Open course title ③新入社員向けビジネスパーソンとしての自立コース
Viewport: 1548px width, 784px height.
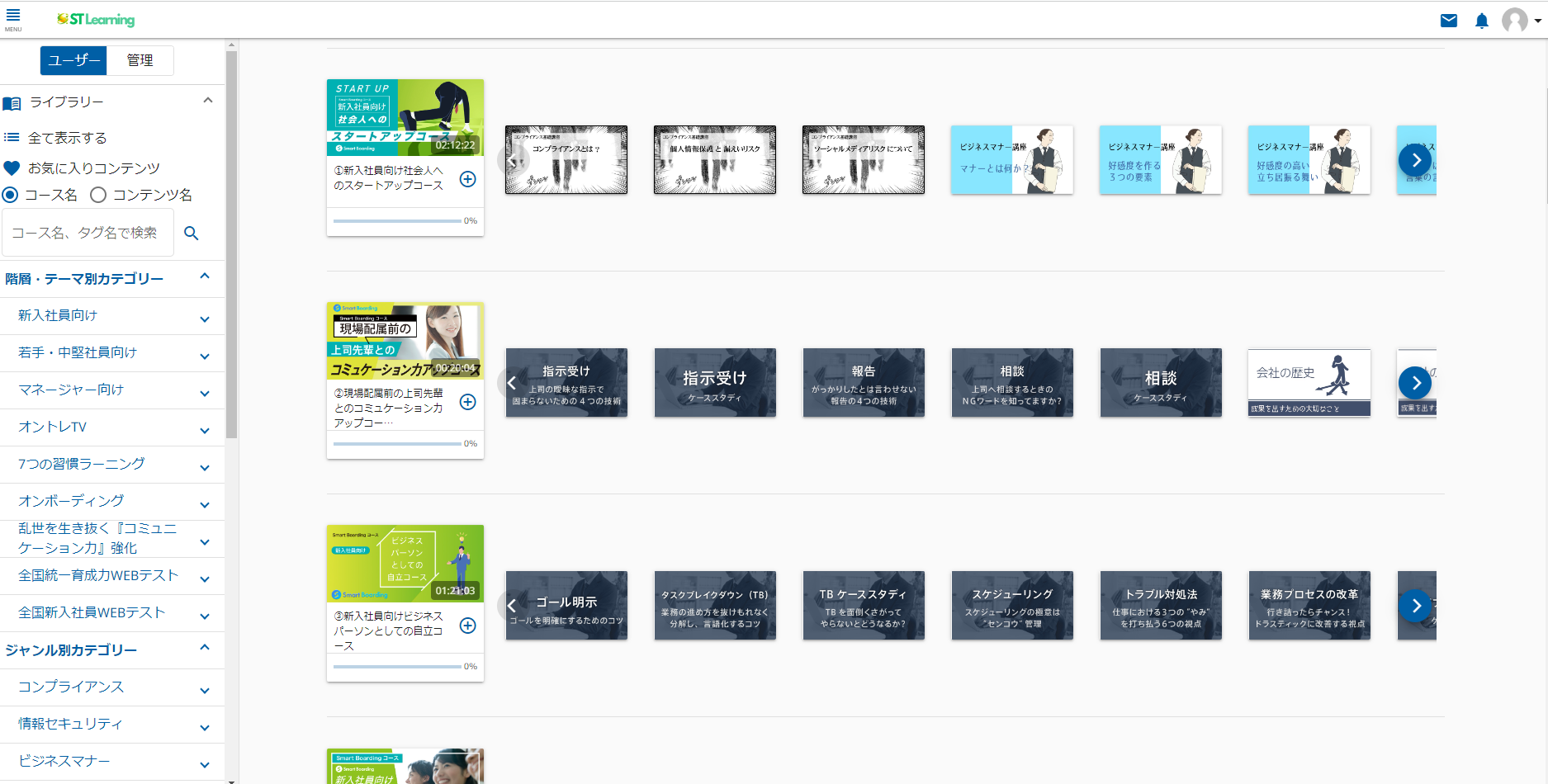pyautogui.click(x=389, y=631)
